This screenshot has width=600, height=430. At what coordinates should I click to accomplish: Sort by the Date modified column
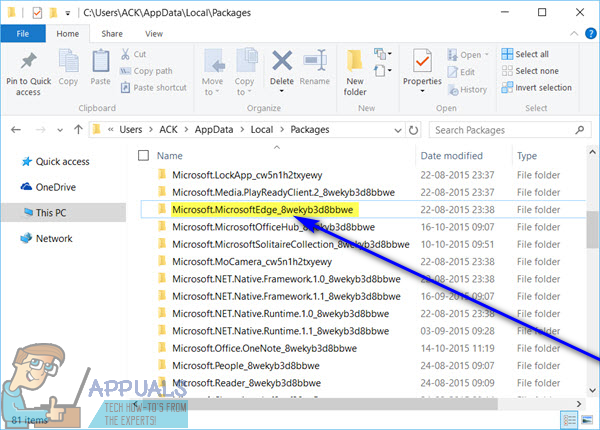(x=452, y=156)
